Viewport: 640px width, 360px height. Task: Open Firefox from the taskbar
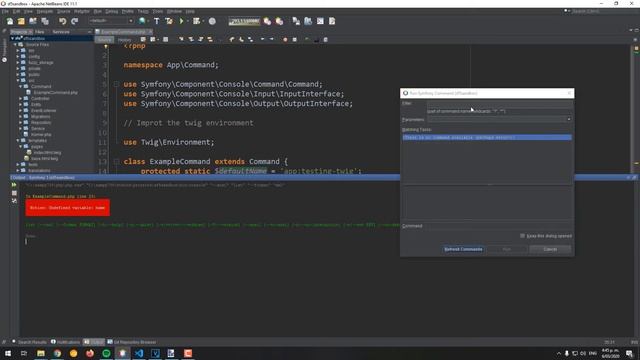click(x=90, y=353)
